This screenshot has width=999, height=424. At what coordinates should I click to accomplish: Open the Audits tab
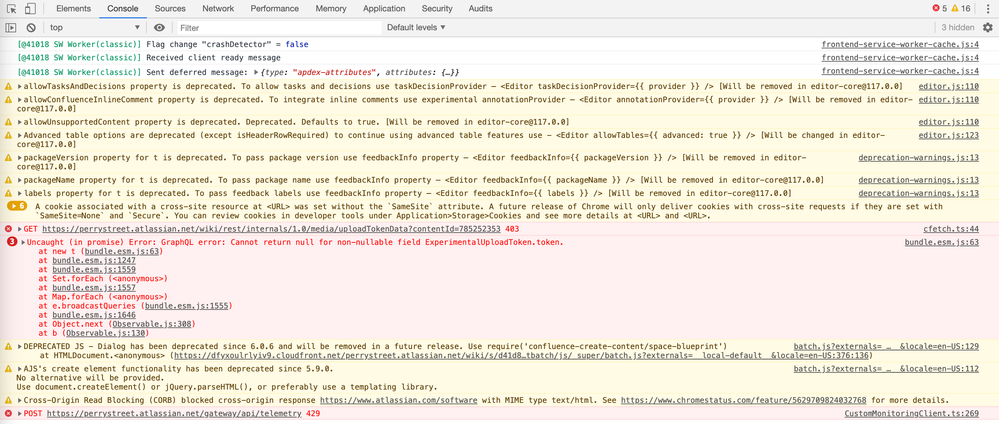(480, 8)
